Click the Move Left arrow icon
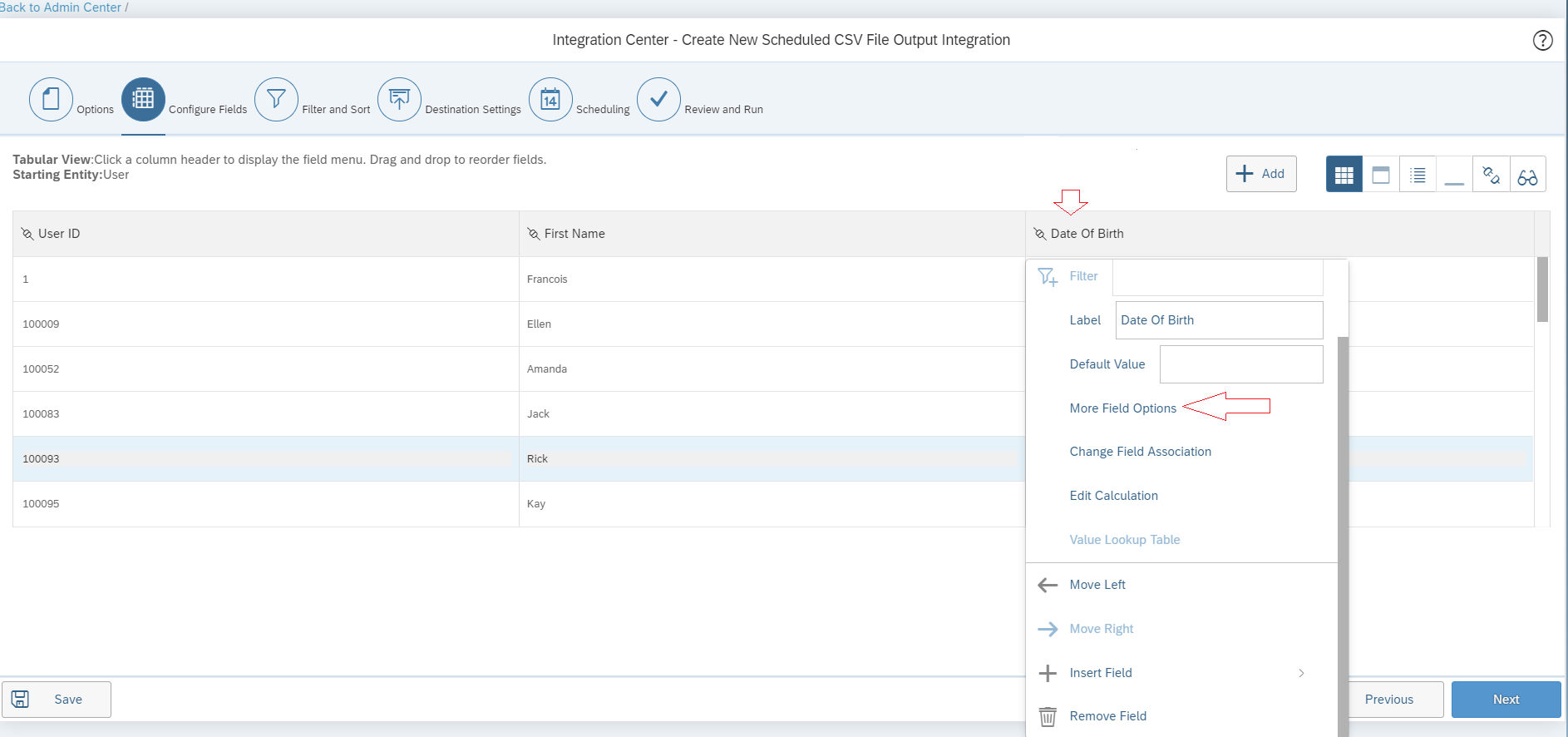This screenshot has width=1568, height=737. point(1048,585)
